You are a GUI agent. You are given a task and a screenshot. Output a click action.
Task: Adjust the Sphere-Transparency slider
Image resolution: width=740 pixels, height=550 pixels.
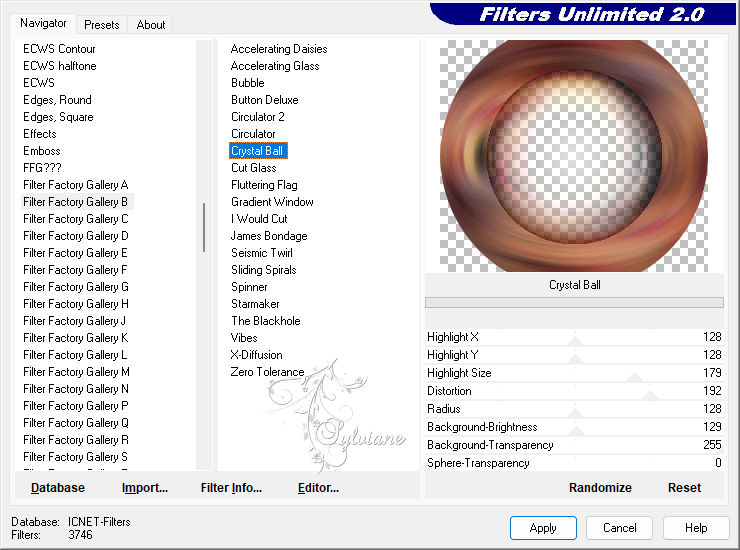pyautogui.click(x=574, y=463)
